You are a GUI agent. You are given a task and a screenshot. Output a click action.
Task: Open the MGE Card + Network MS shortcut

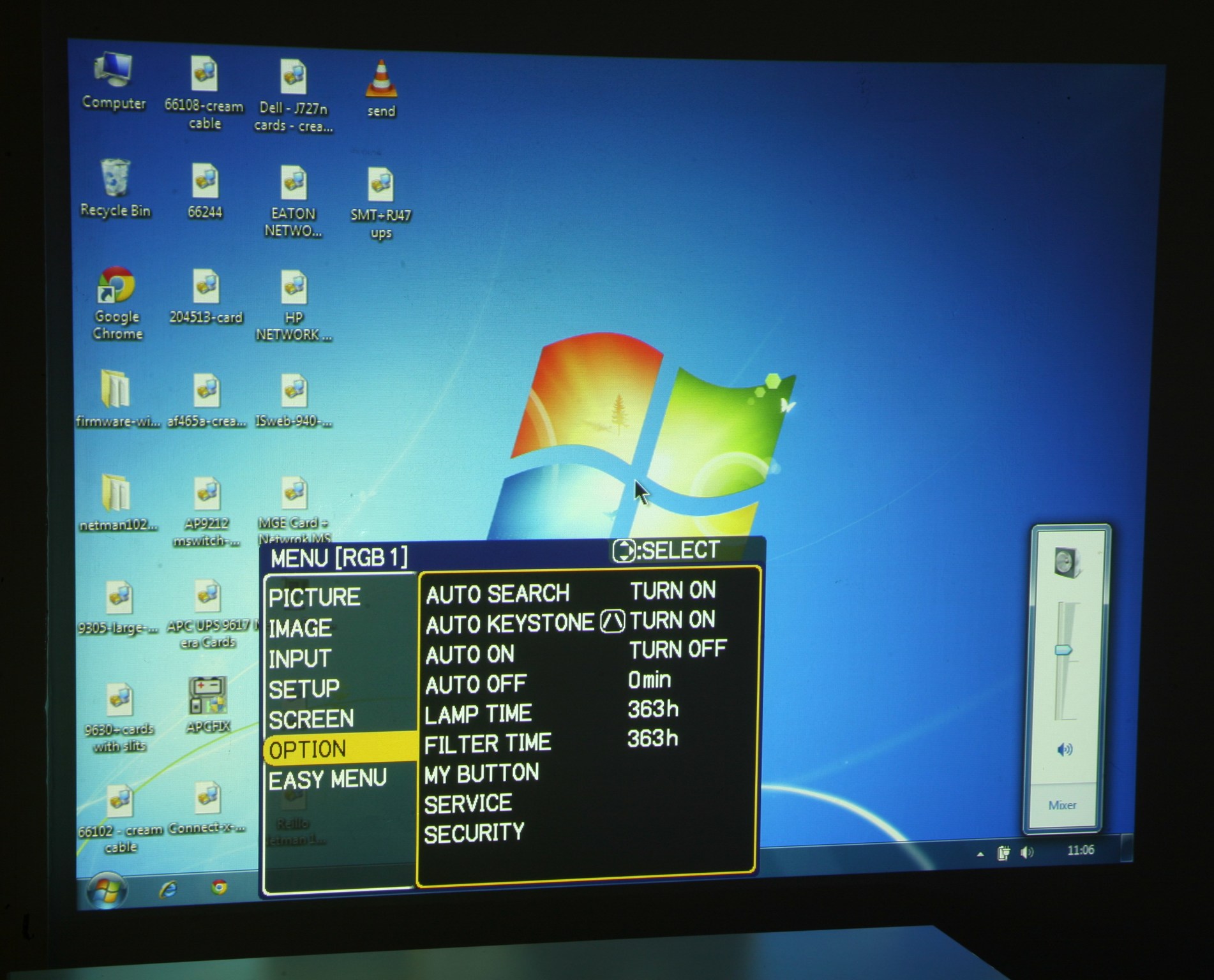pos(294,510)
